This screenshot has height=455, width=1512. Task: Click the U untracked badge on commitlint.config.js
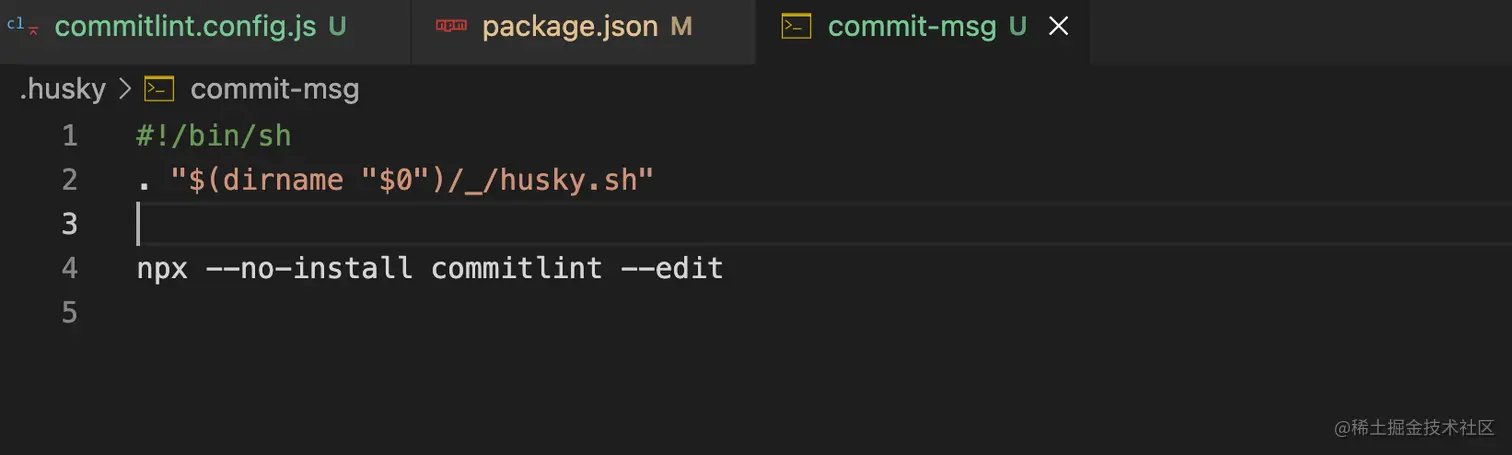[337, 27]
